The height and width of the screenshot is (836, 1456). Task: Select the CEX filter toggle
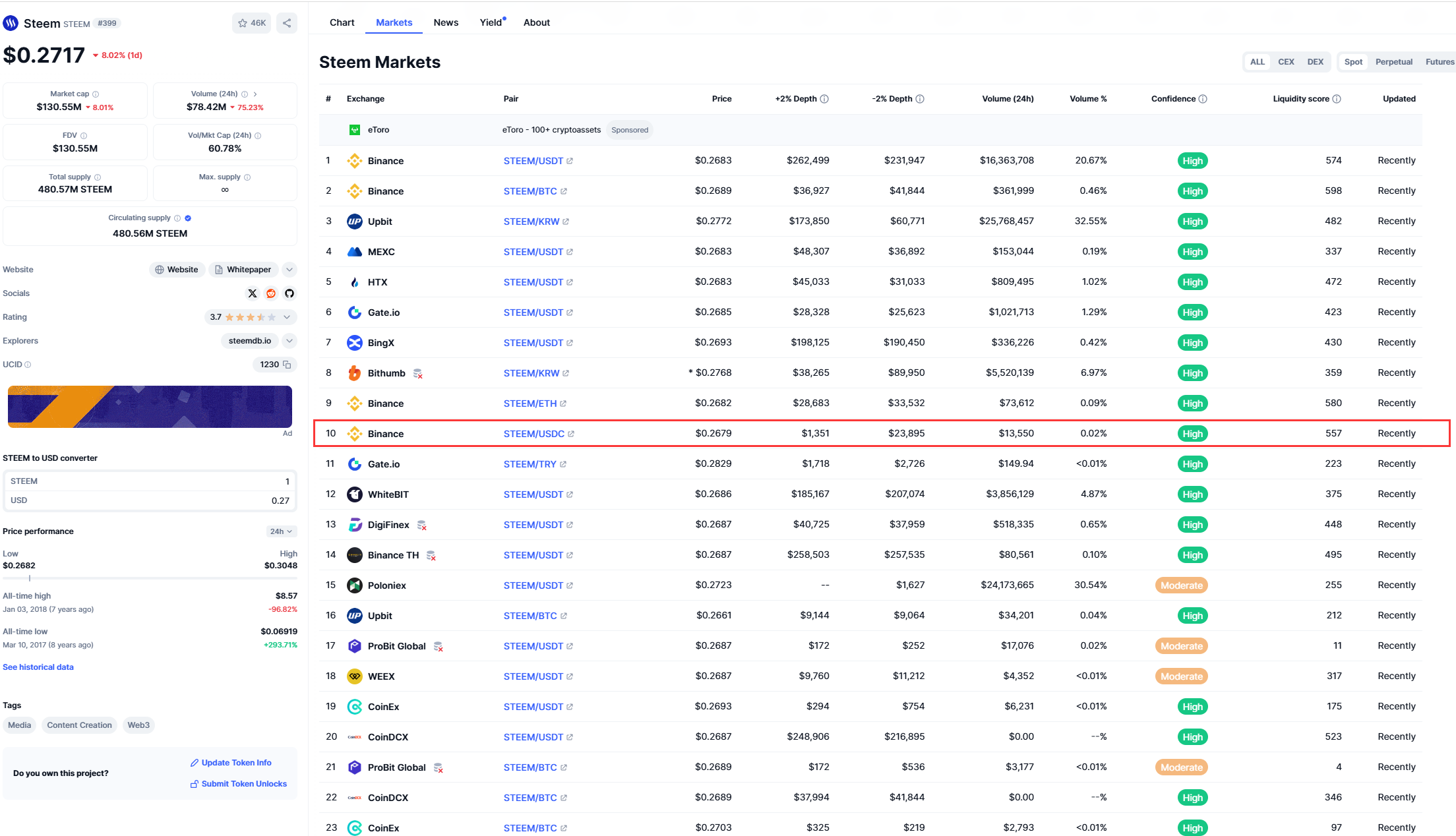coord(1286,62)
